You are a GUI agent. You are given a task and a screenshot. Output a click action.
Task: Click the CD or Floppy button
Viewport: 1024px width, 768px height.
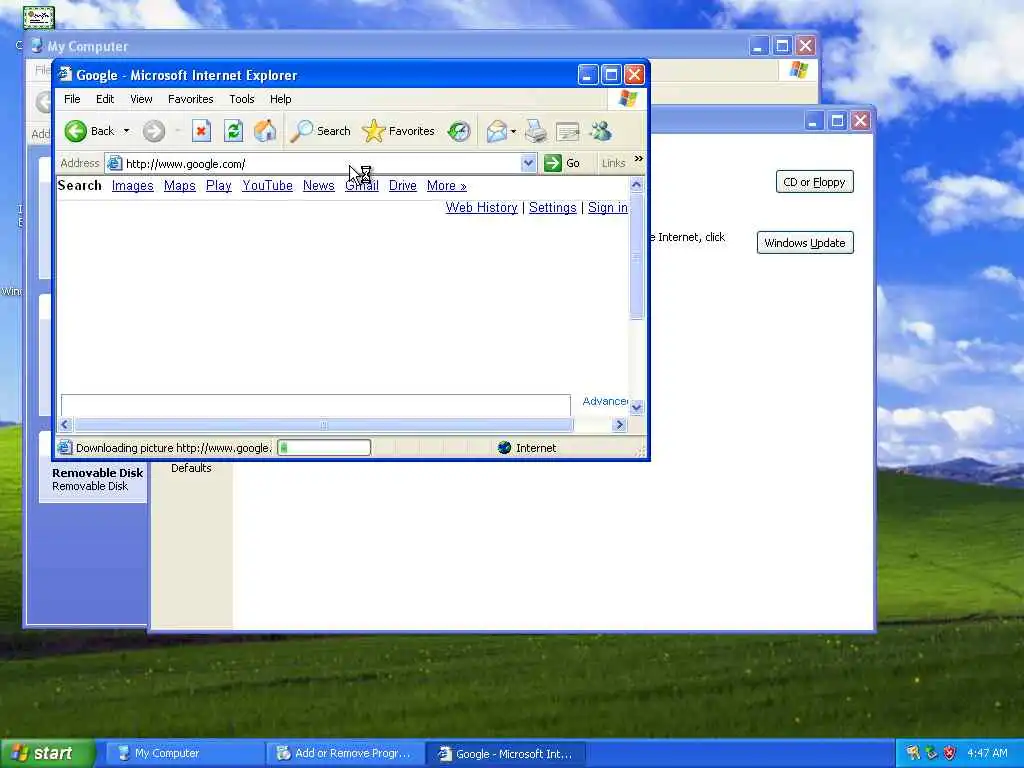click(x=814, y=182)
